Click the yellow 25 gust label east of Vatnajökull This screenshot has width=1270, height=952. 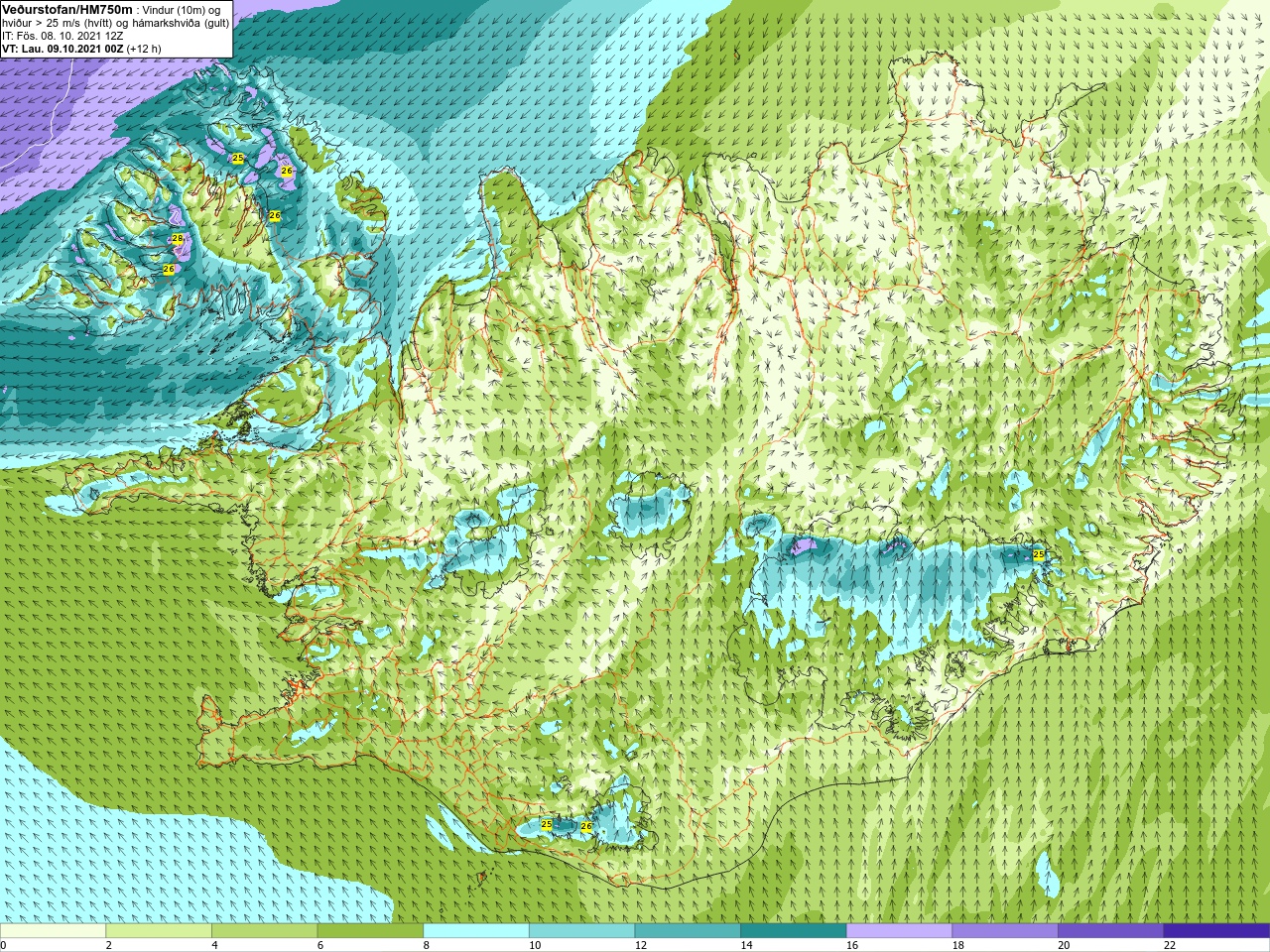1039,554
